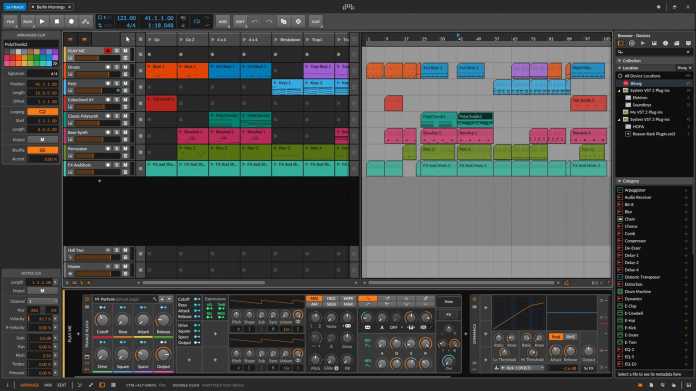The width and height of the screenshot is (696, 391).
Task: Click the clip launcher horizontal scrollbar
Action: point(204,283)
